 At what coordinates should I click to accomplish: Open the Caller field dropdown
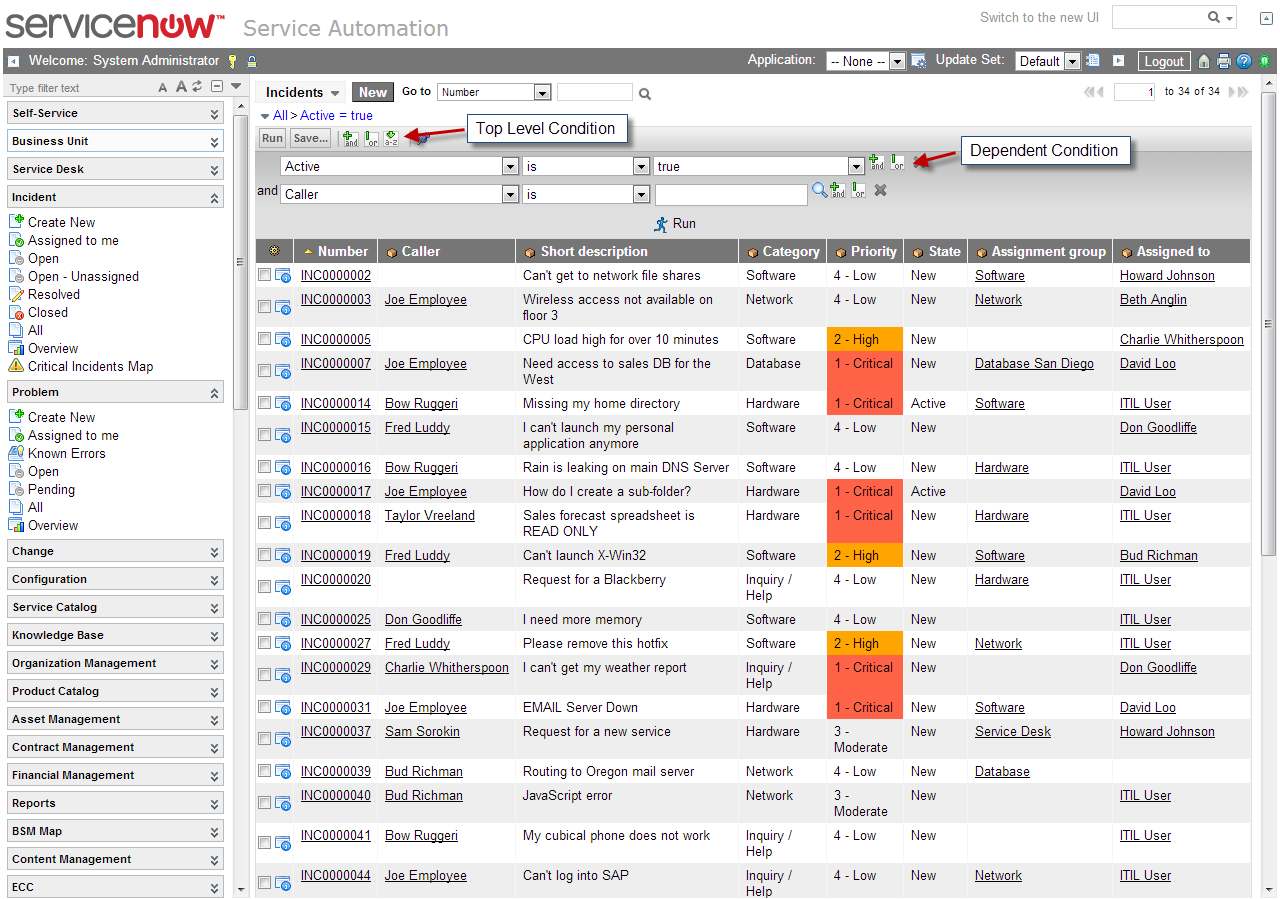[399, 194]
